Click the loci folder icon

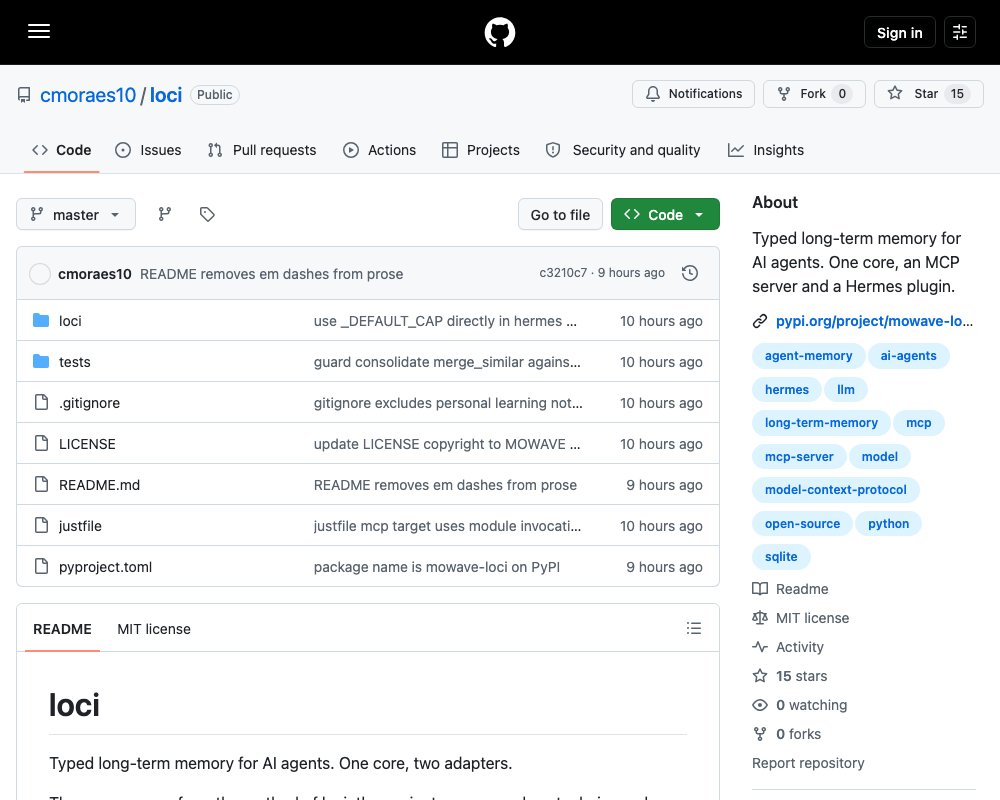[x=41, y=320]
